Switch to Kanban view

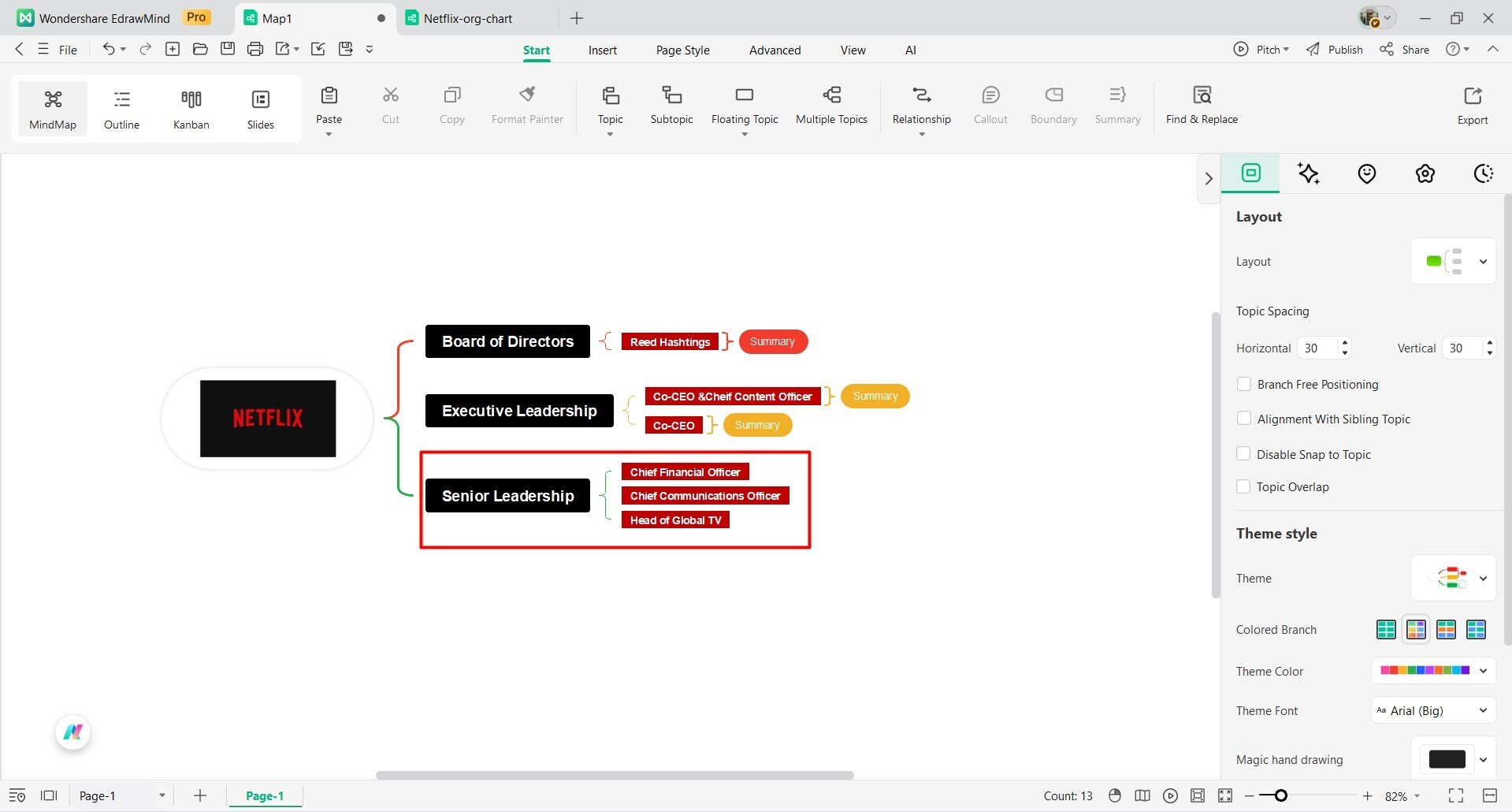pos(191,108)
